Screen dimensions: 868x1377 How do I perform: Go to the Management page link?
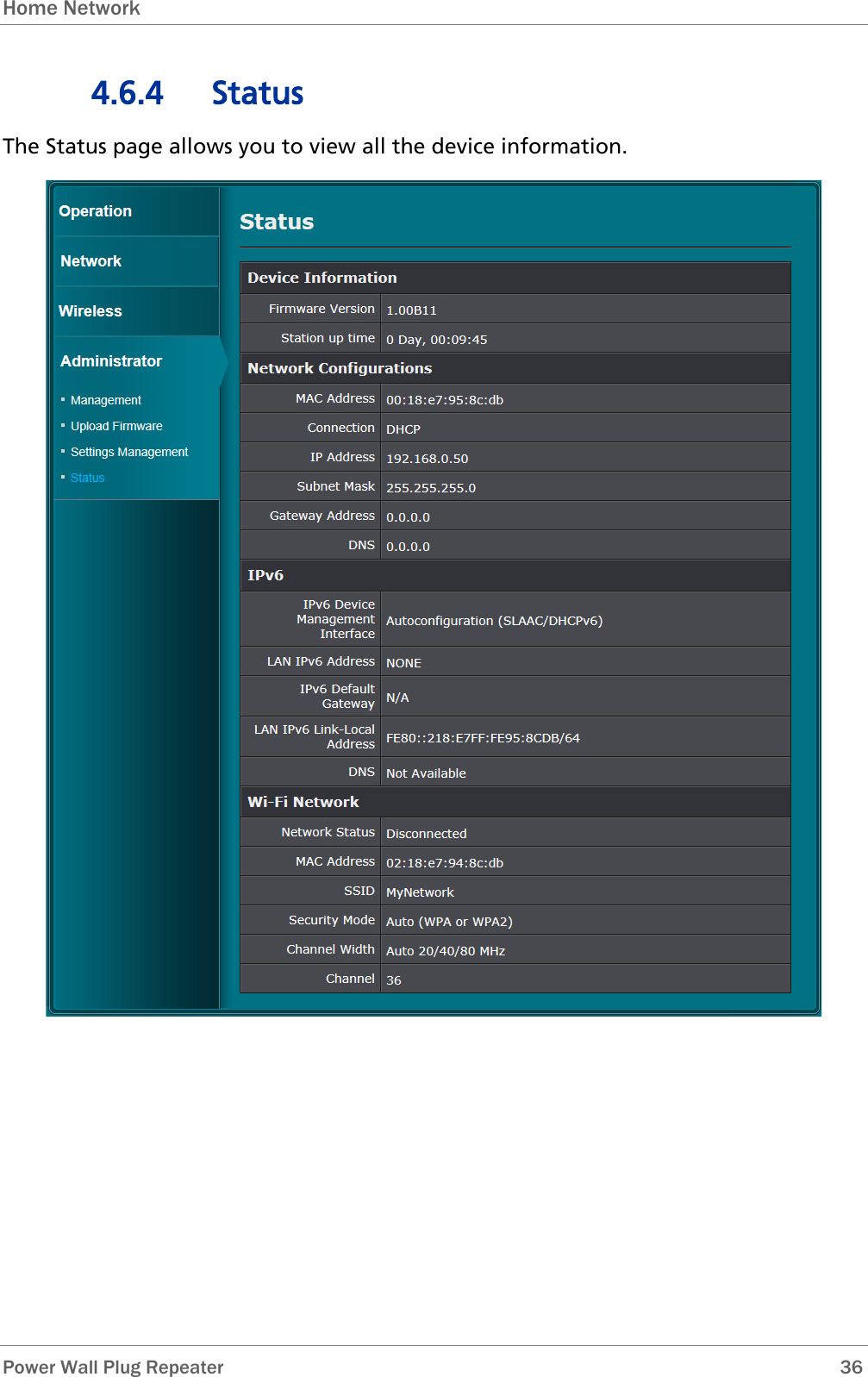coord(106,400)
